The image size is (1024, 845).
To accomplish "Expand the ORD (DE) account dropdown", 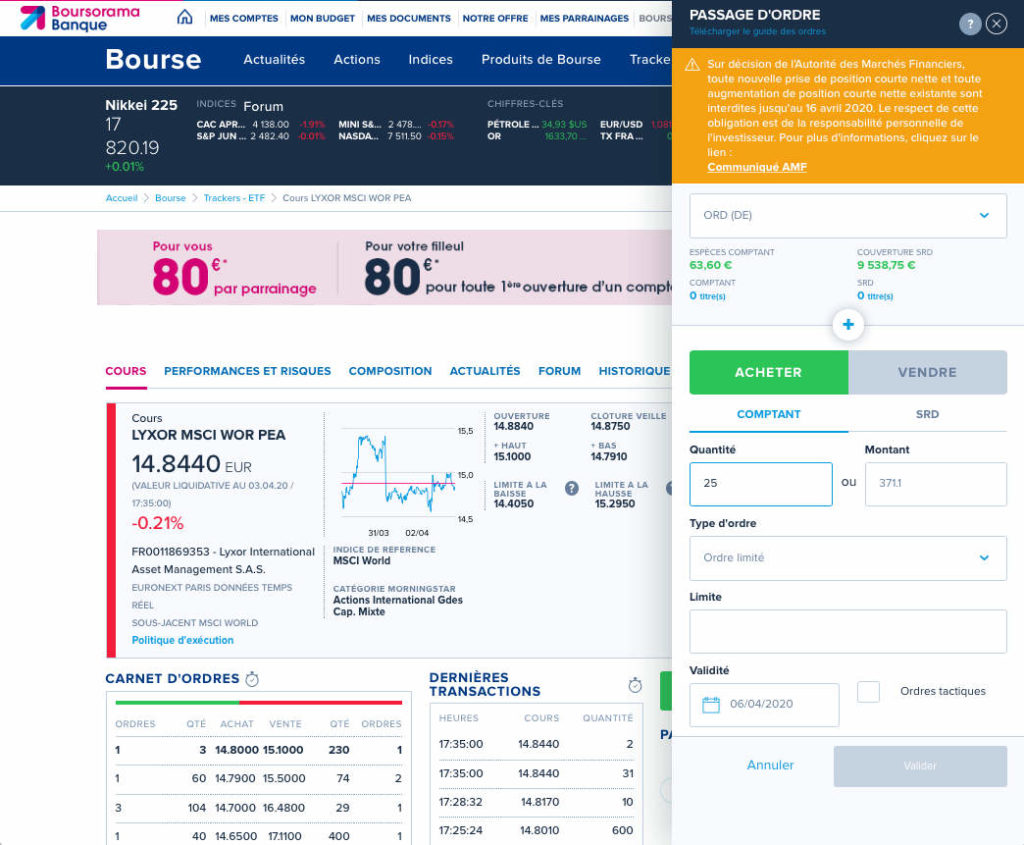I will pyautogui.click(x=848, y=215).
